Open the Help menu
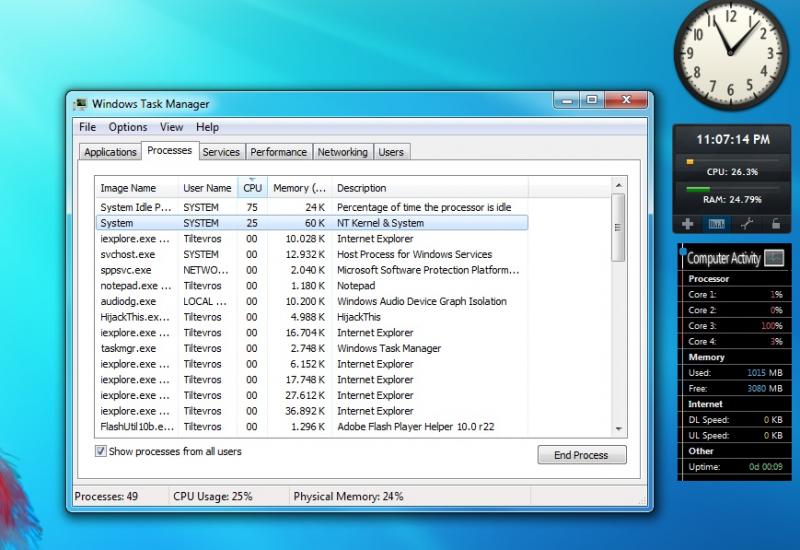Image resolution: width=800 pixels, height=550 pixels. [207, 127]
